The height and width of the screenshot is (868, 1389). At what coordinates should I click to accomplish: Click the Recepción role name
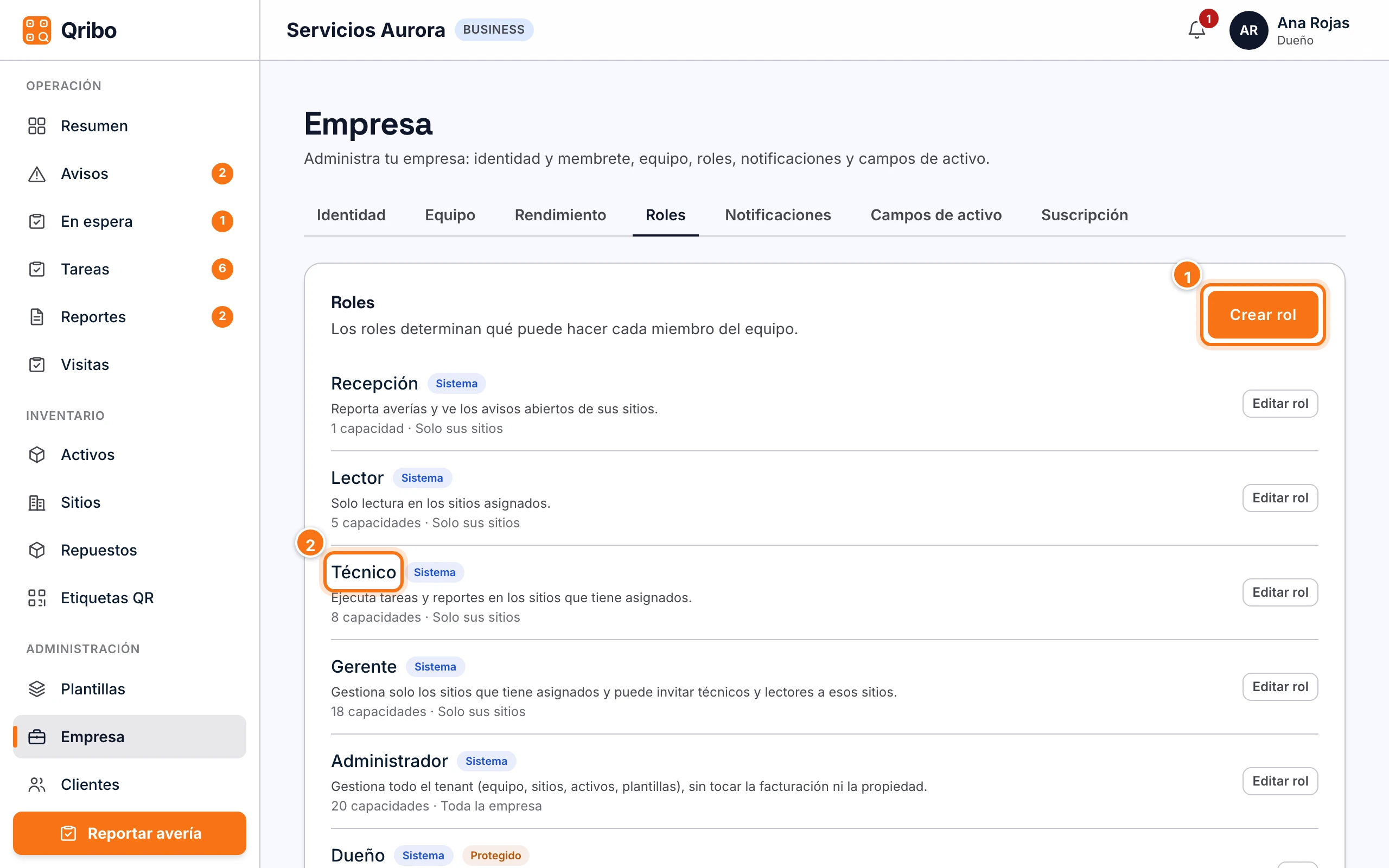click(x=374, y=384)
